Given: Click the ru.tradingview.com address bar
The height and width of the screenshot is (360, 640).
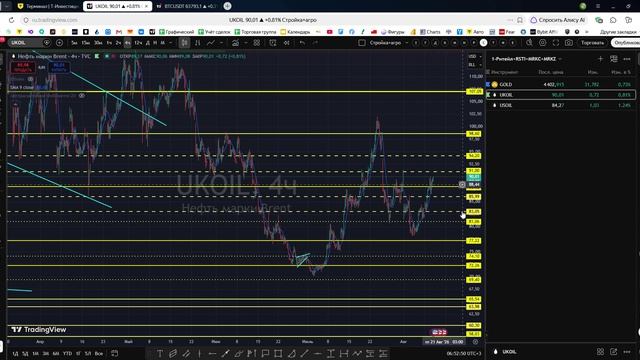Looking at the screenshot, I should (x=54, y=20).
